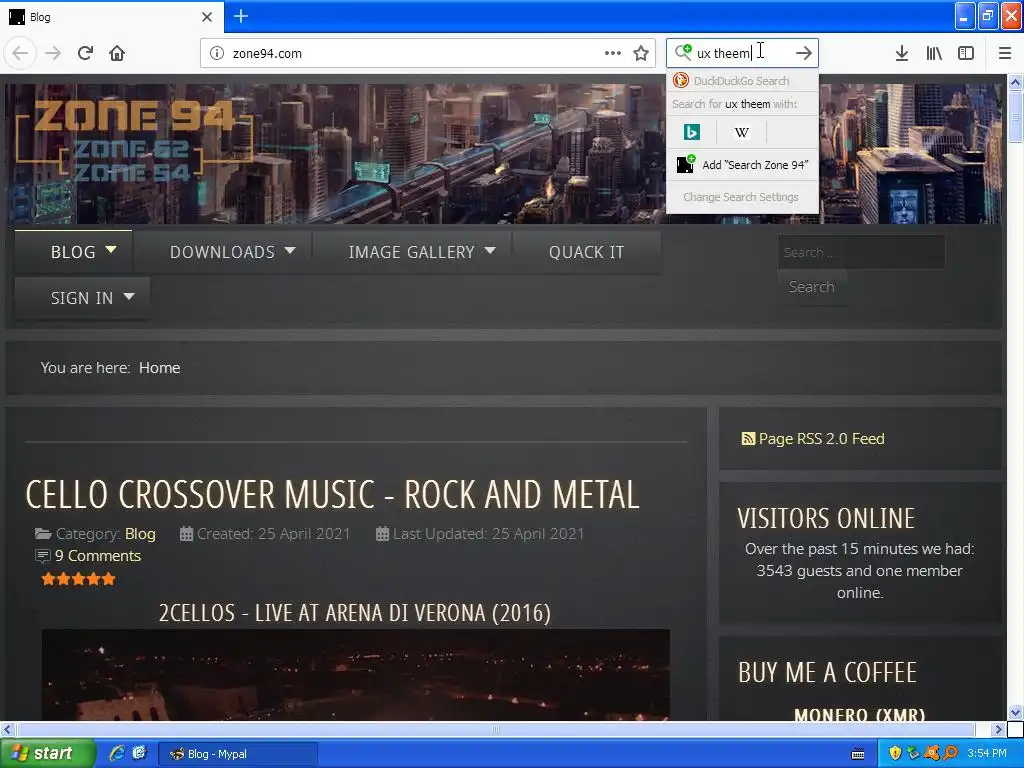Search with Wikipedia one-off engine

pos(741,133)
